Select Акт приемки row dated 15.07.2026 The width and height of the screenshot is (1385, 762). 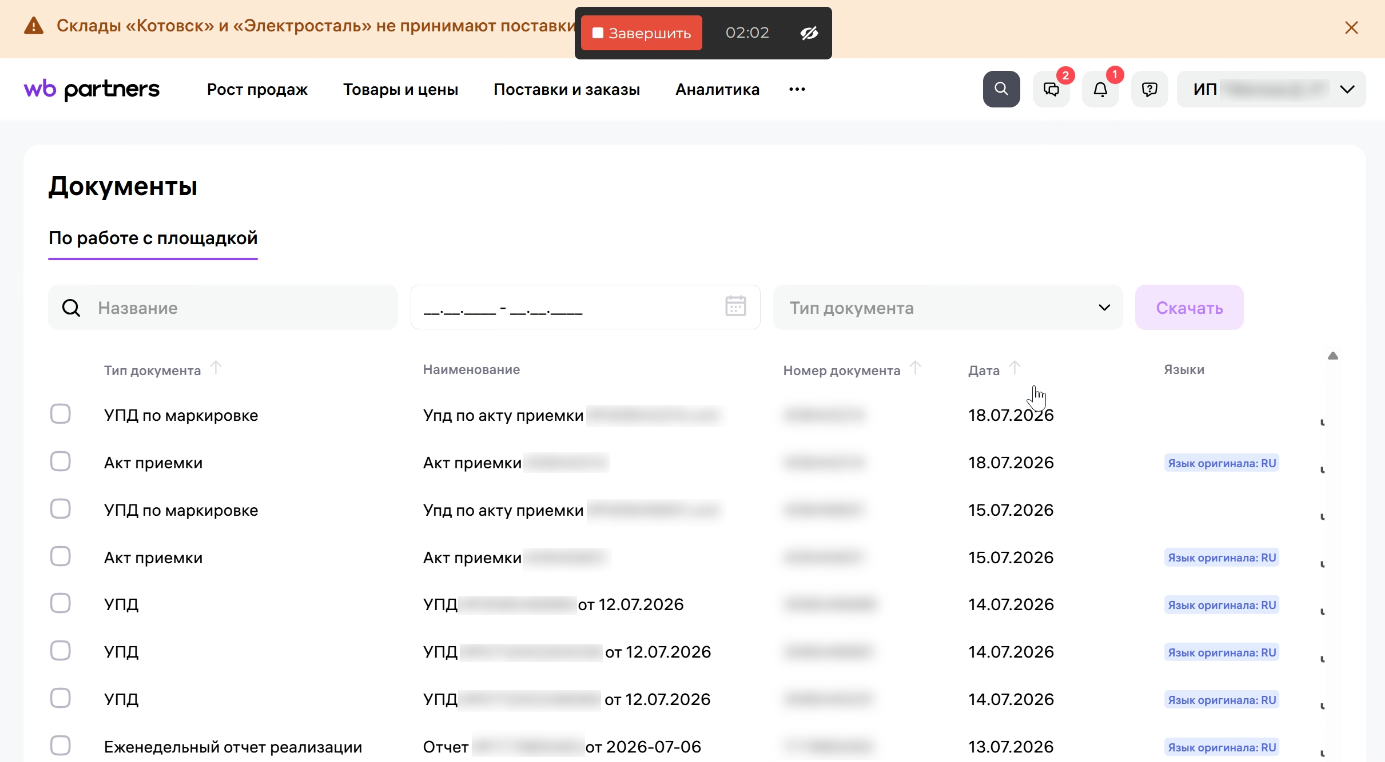click(60, 557)
